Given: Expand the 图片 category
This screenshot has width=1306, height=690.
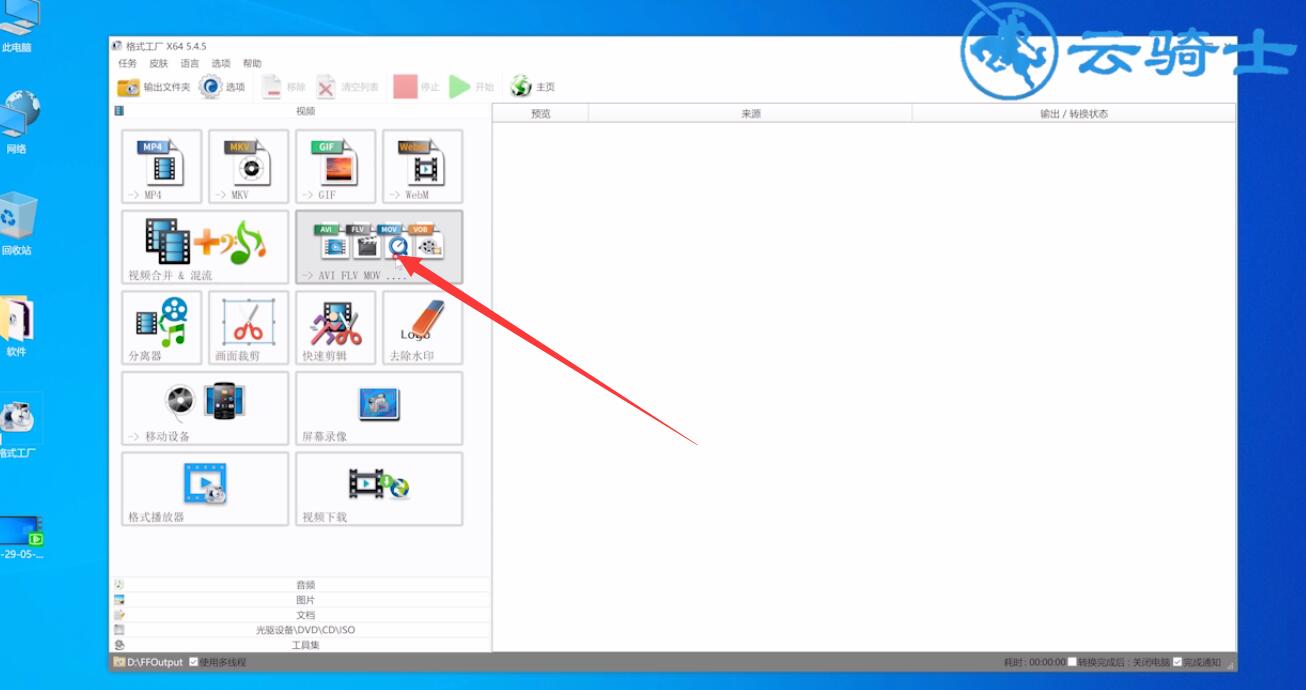Looking at the screenshot, I should 302,600.
